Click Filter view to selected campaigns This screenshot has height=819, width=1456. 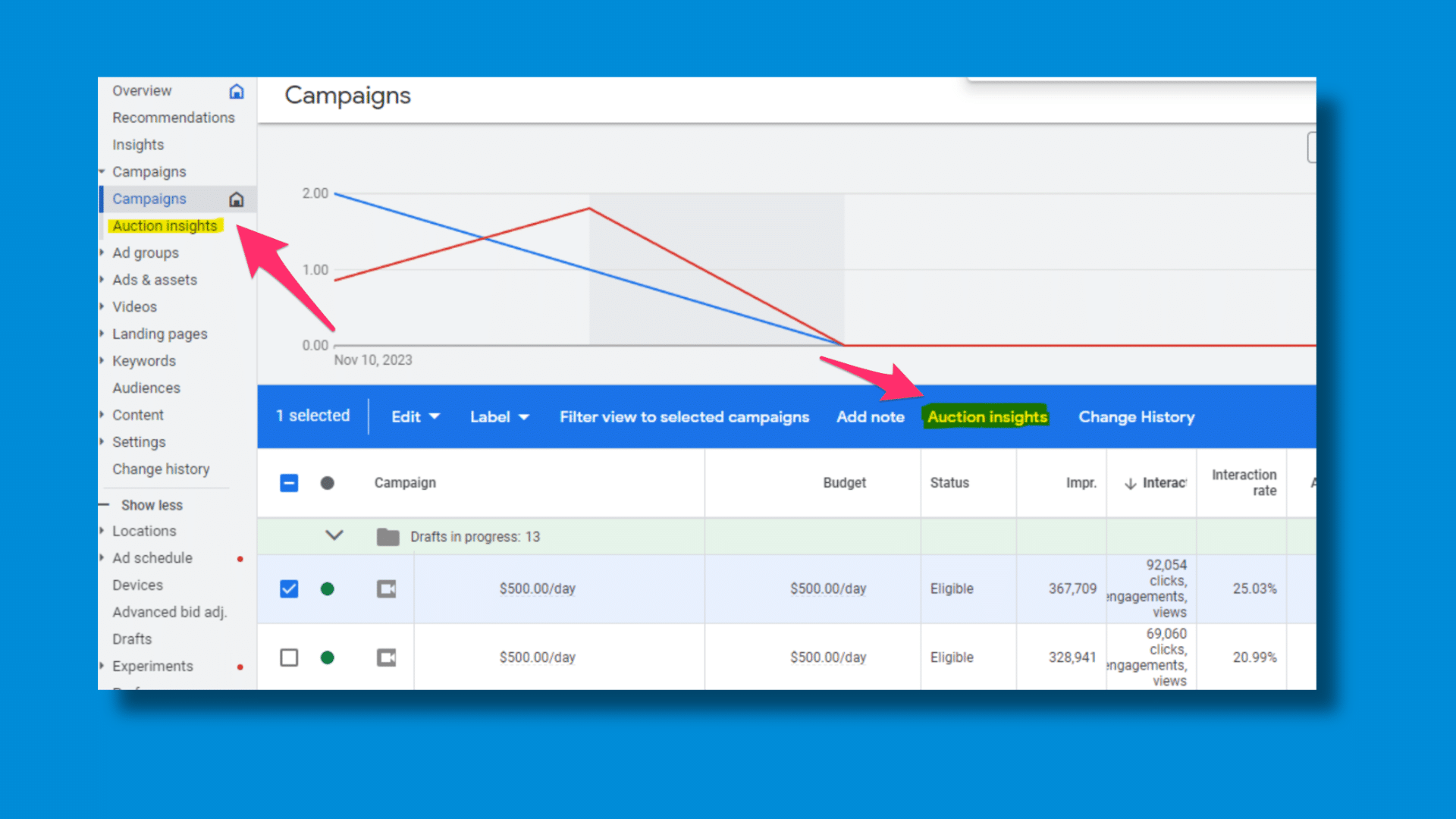pyautogui.click(x=684, y=417)
